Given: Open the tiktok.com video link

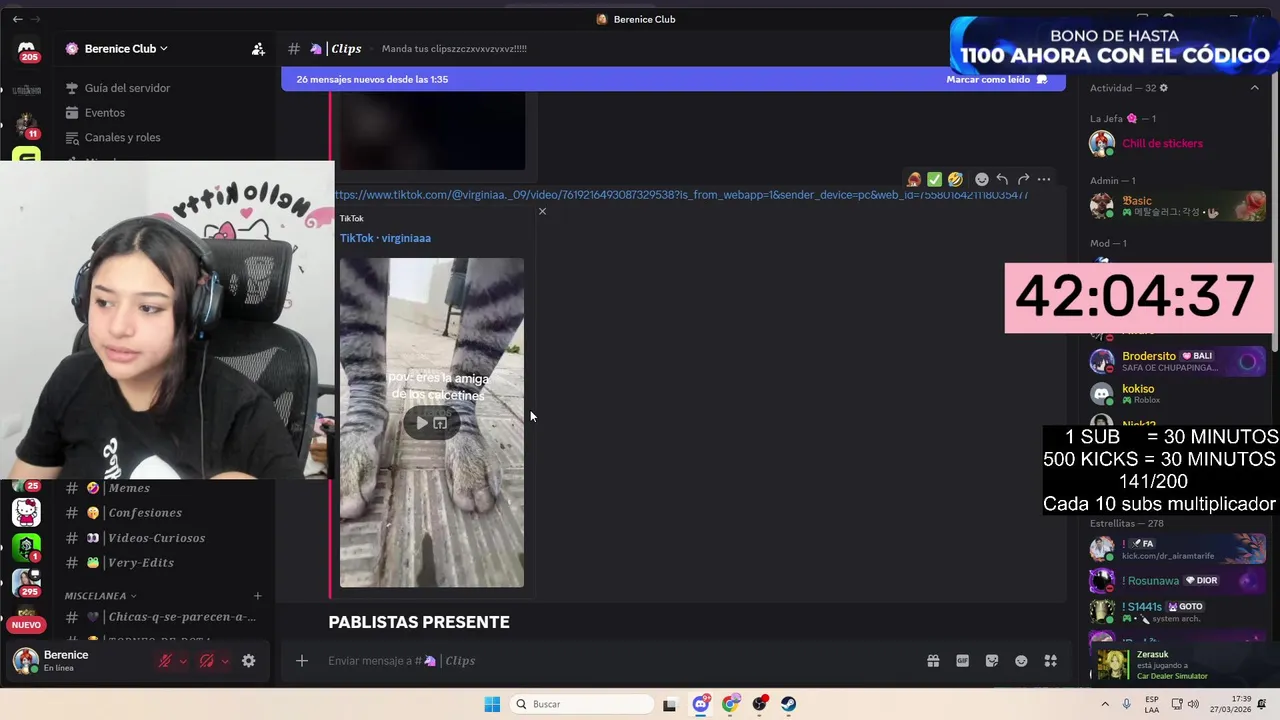Looking at the screenshot, I should pyautogui.click(x=681, y=195).
